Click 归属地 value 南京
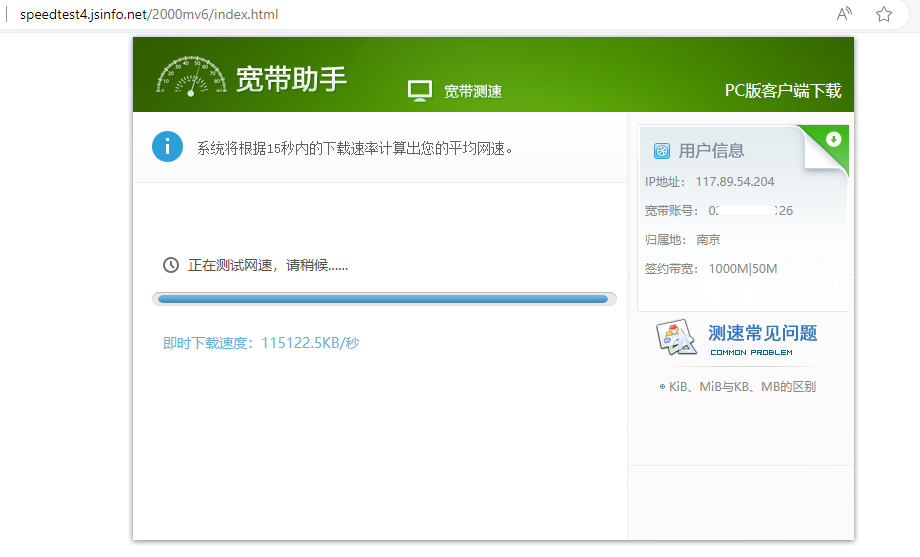The width and height of the screenshot is (920, 557). (708, 239)
